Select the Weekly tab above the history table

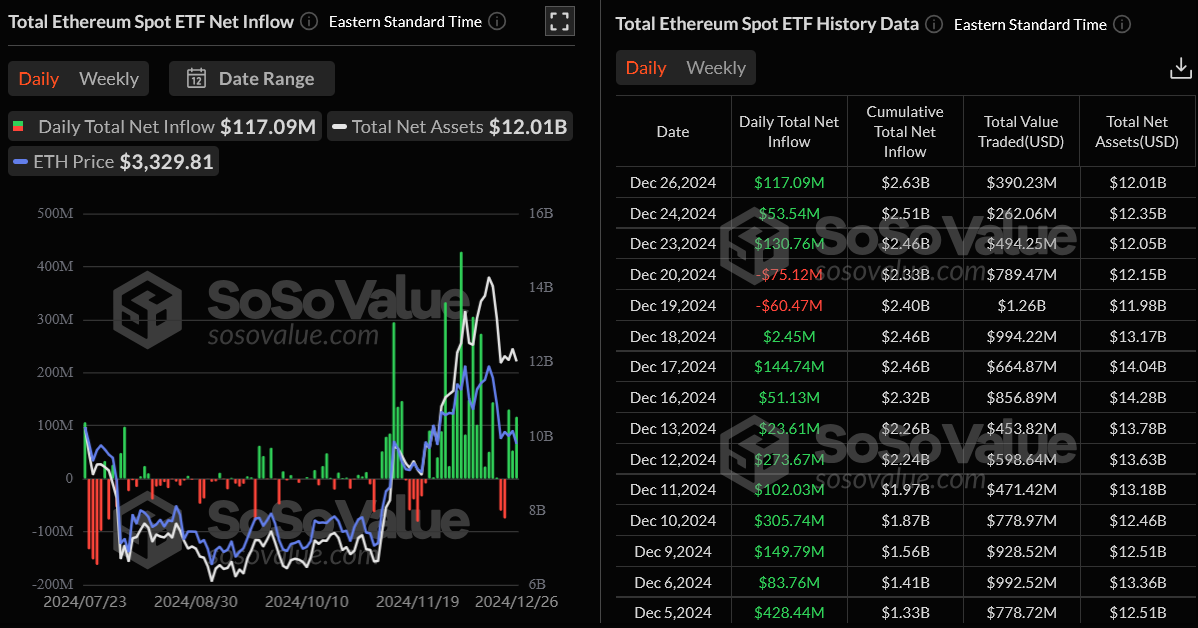pyautogui.click(x=716, y=68)
